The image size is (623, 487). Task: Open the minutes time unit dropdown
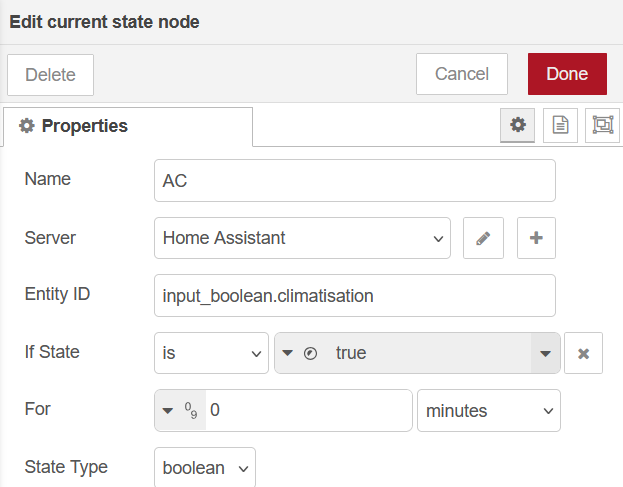488,410
